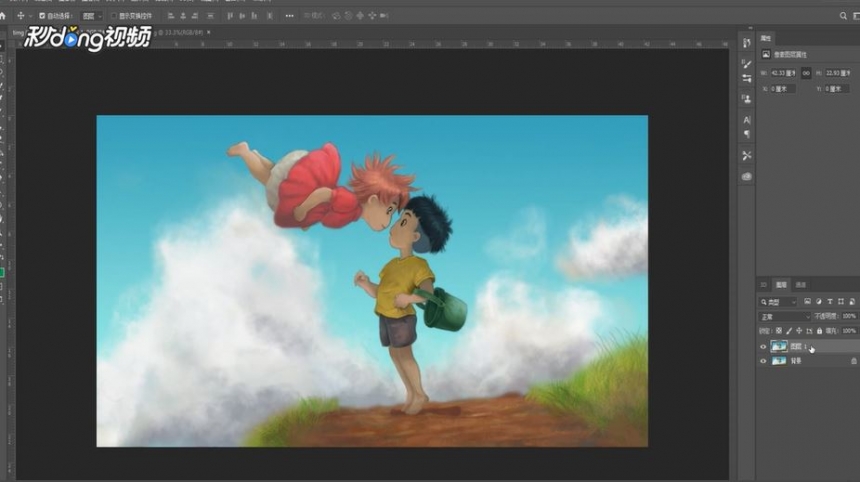Close the document tab with its X

coord(208,32)
